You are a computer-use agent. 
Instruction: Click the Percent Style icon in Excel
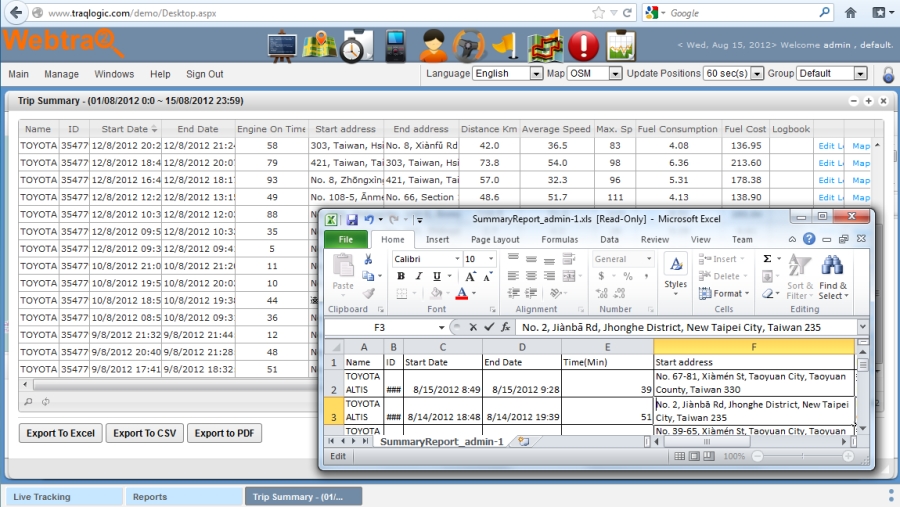628,276
